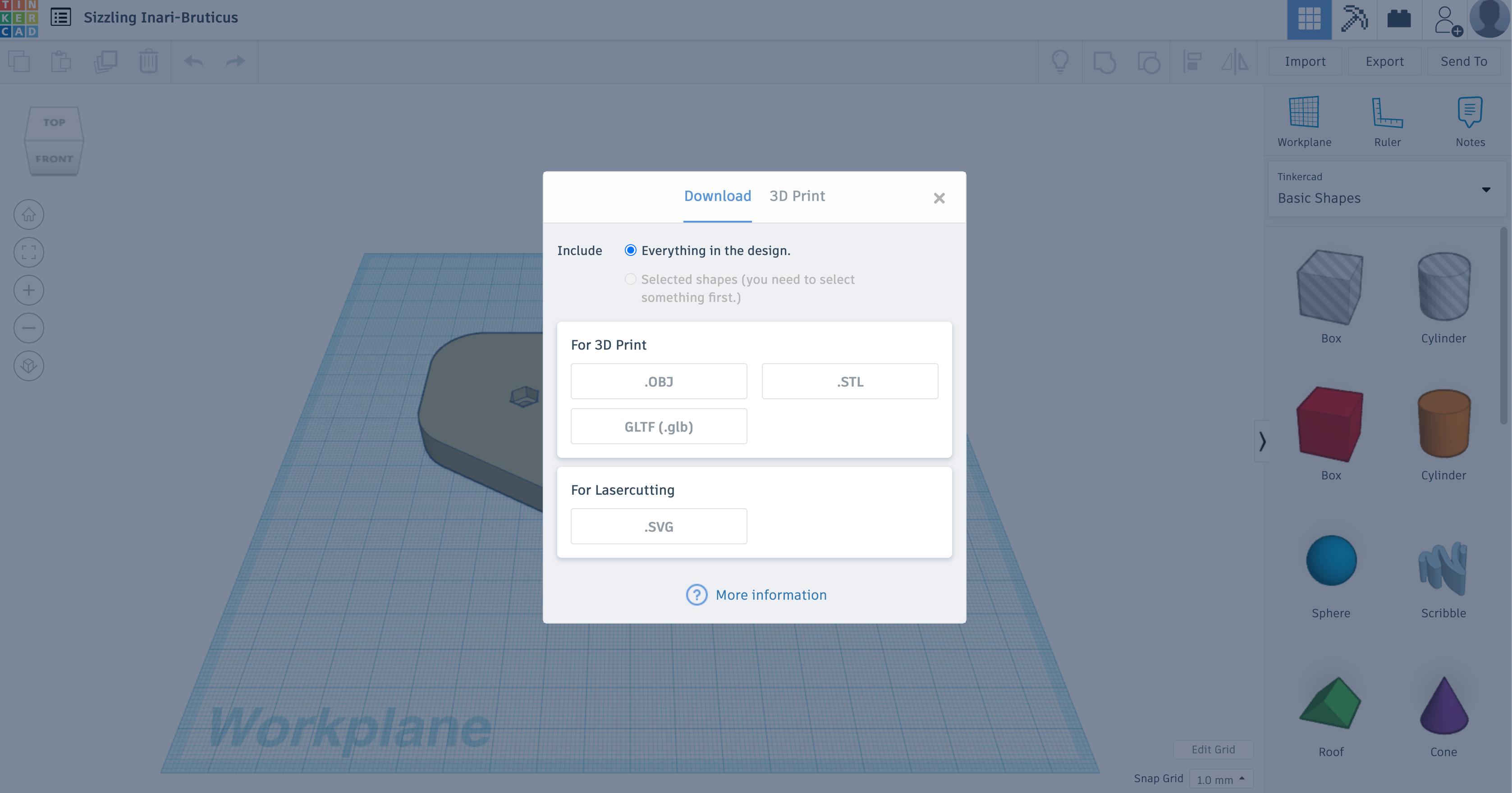Screen dimensions: 1512x793
Task: Download design as .OBJ format
Action: (x=659, y=381)
